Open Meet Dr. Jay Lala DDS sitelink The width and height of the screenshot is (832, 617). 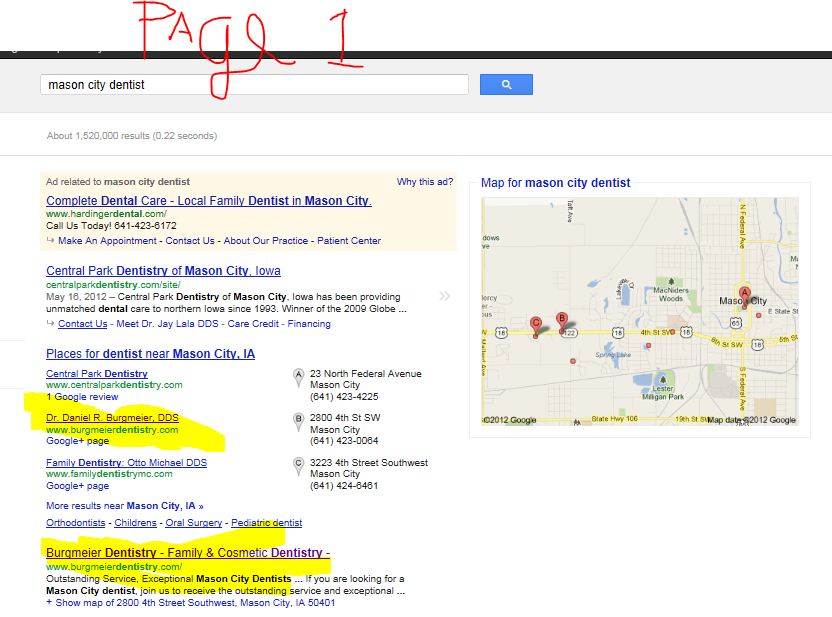[x=167, y=324]
